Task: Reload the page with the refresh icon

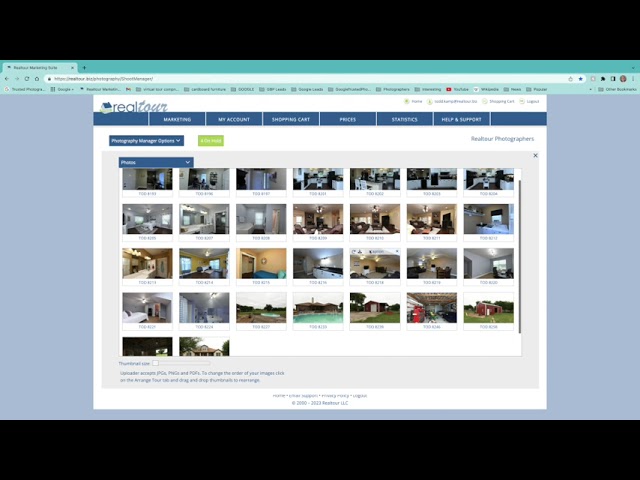Action: 27,79
